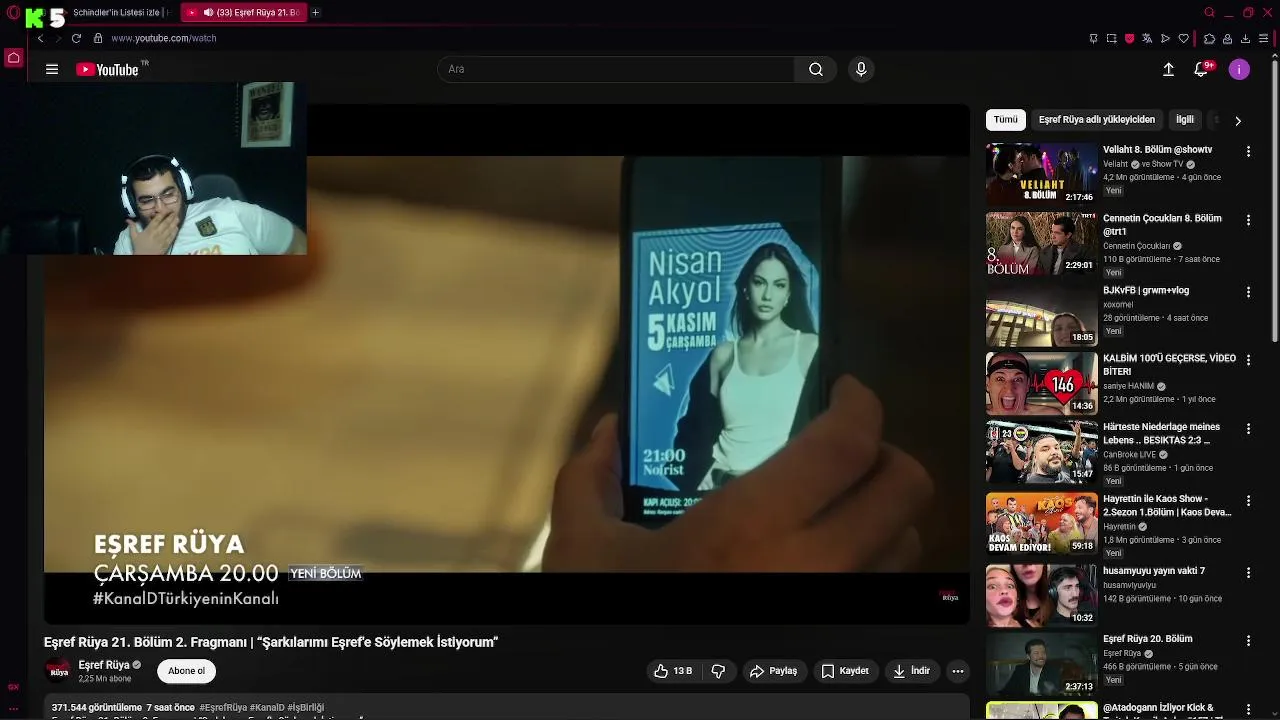
Task: Open Easy Setup sliders icon
Action: (x=1264, y=38)
